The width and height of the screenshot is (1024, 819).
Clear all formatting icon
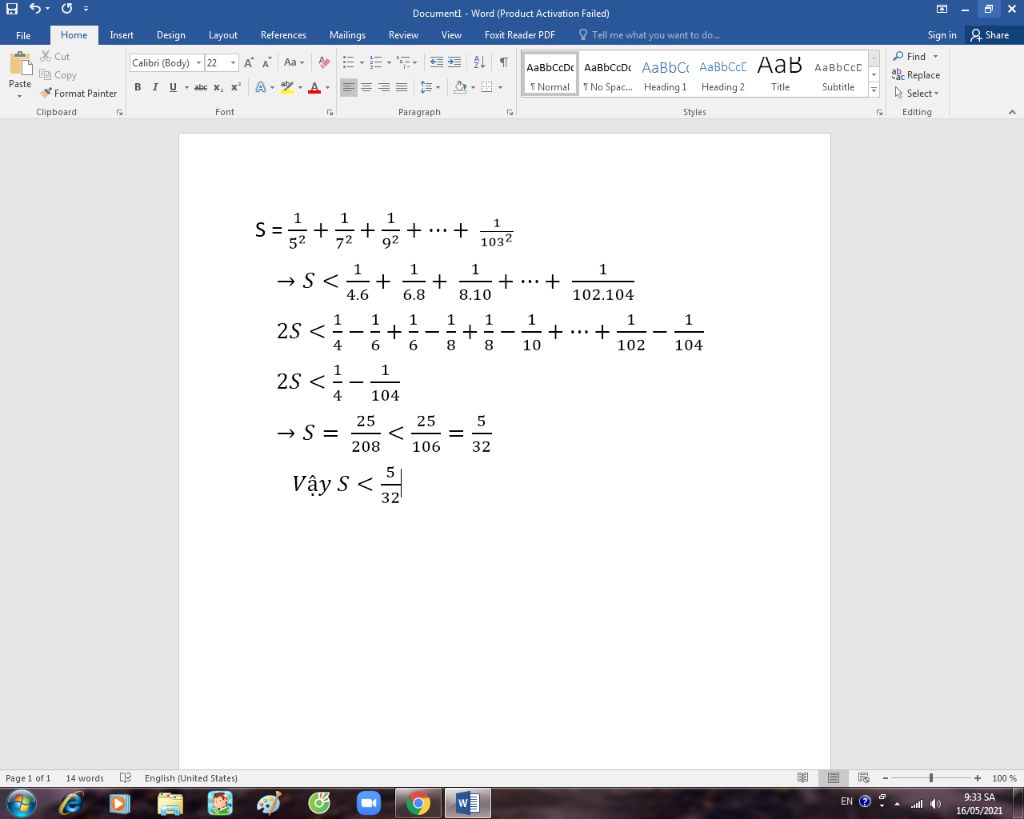pos(324,63)
